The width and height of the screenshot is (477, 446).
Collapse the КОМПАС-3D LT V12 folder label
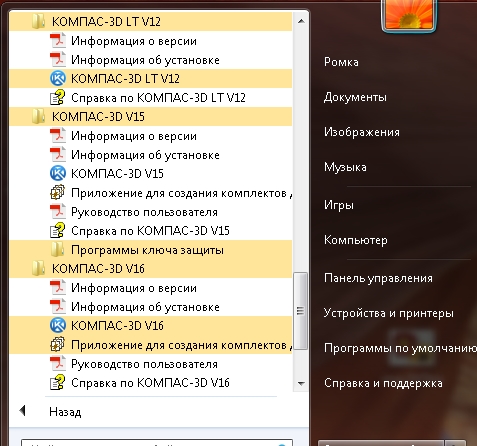(x=106, y=22)
